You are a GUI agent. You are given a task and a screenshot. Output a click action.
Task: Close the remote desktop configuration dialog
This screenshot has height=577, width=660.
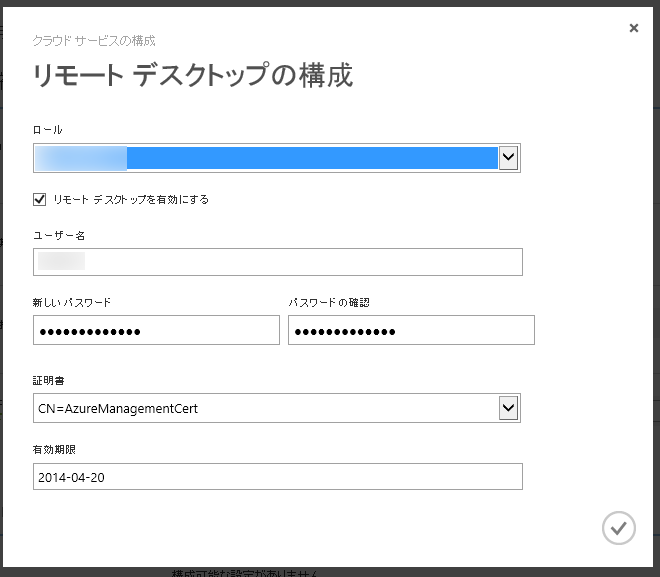(x=633, y=28)
